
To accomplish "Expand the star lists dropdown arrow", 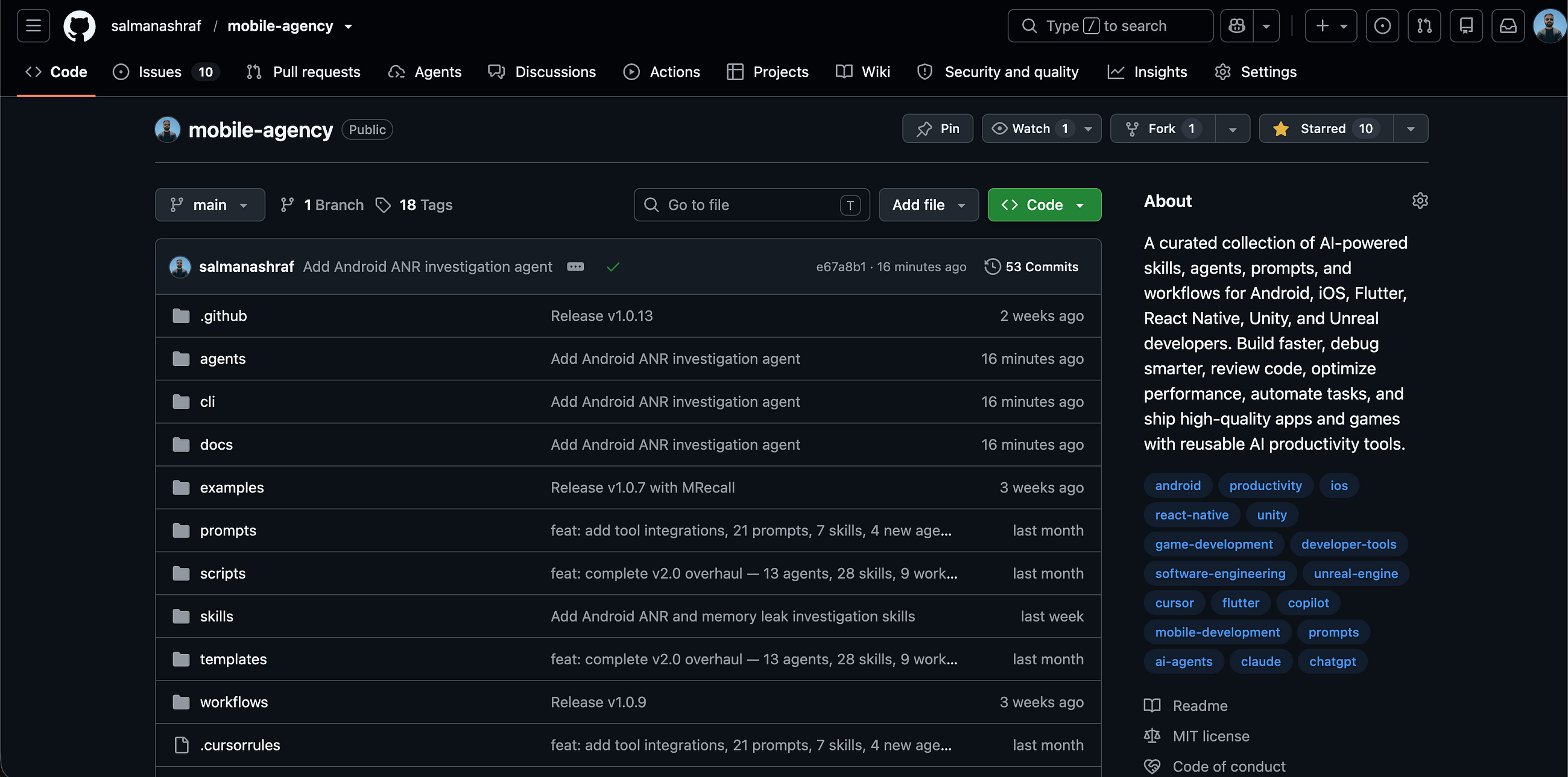I will [1411, 128].
